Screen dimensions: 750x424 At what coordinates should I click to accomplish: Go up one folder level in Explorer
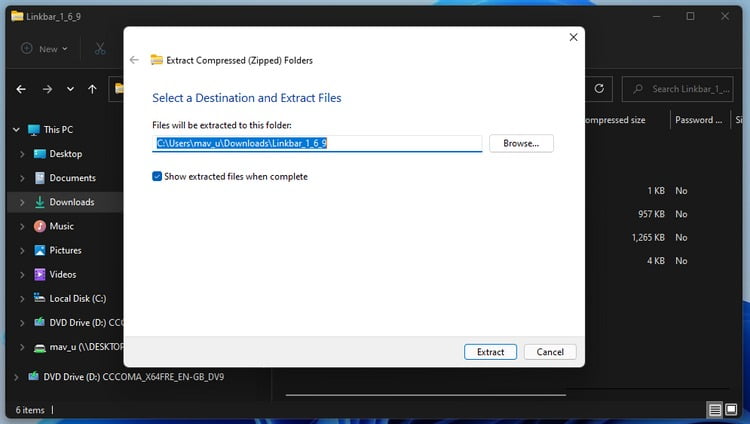click(x=92, y=89)
